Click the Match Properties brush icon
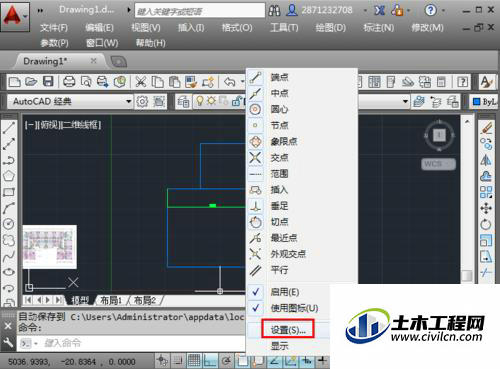Screen dimensions: 500x369 coord(191,82)
